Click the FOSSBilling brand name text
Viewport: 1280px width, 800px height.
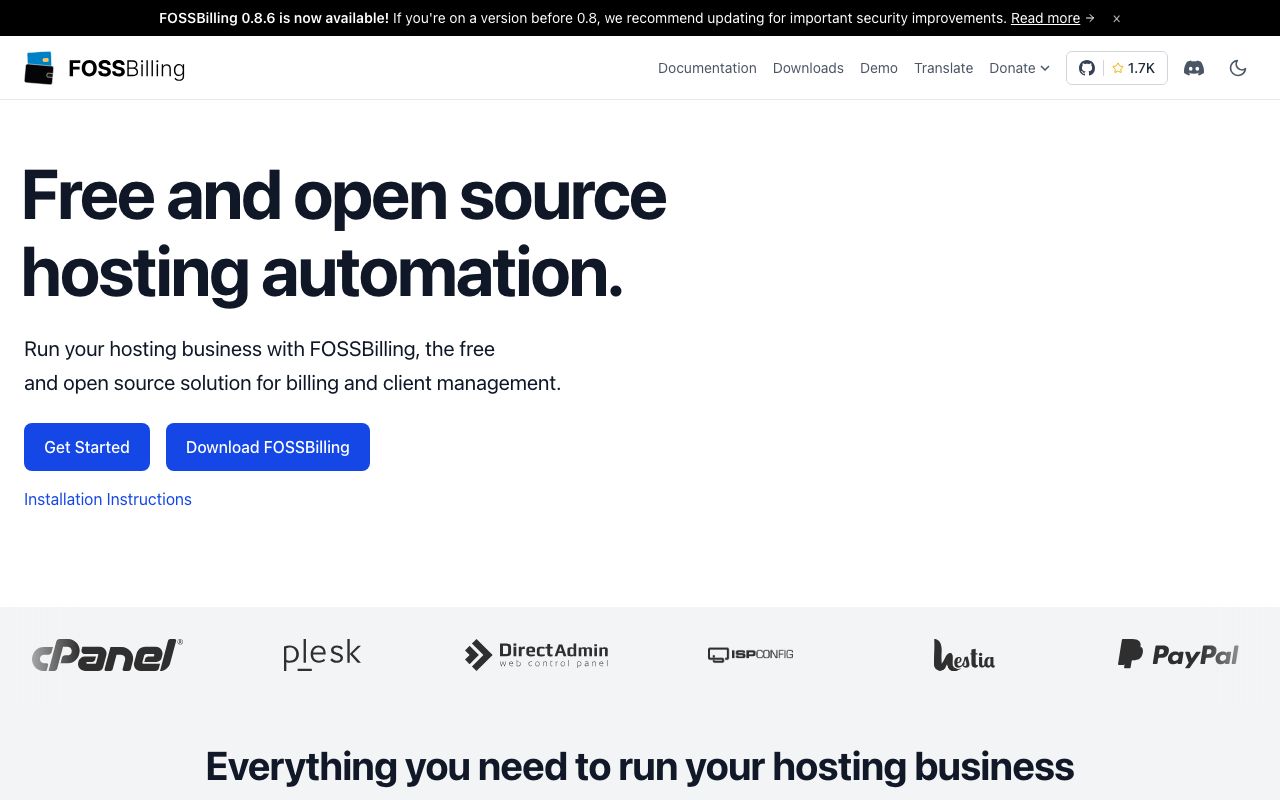127,68
